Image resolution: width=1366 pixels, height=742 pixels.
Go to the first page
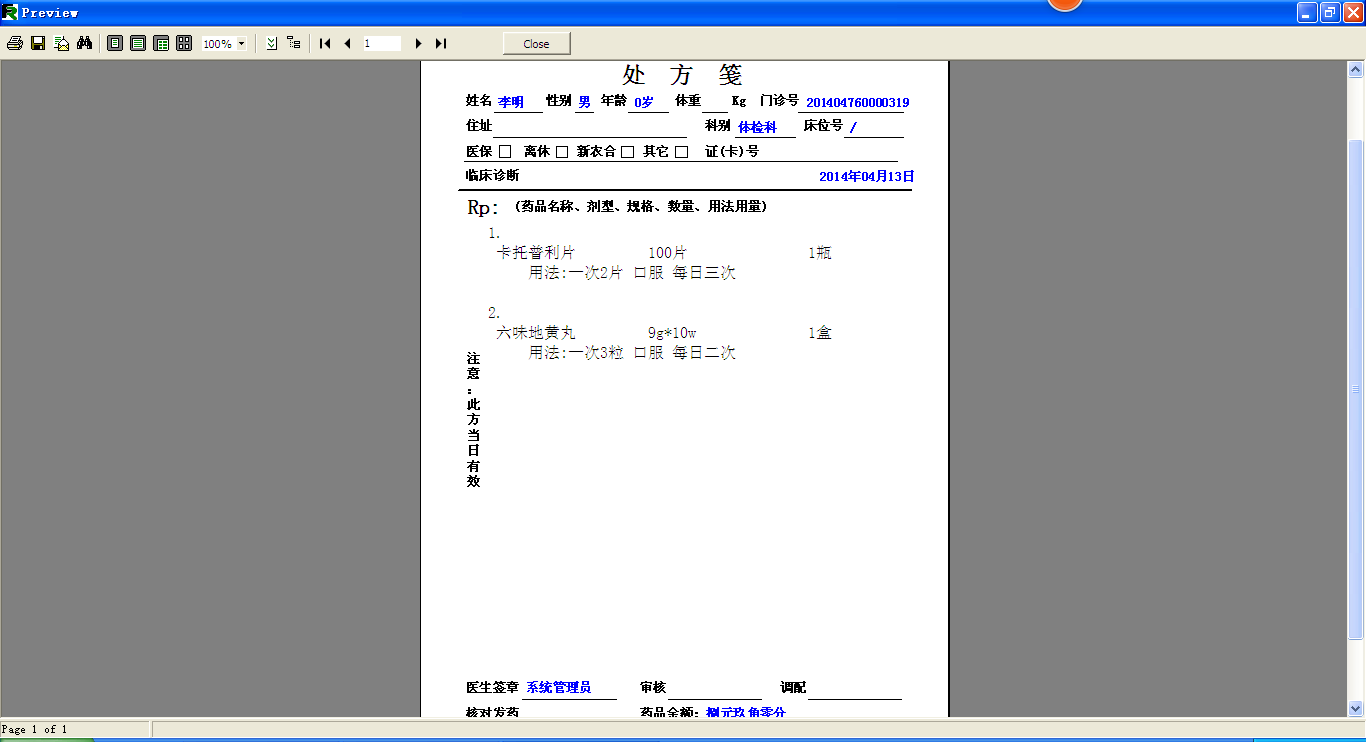(x=325, y=43)
